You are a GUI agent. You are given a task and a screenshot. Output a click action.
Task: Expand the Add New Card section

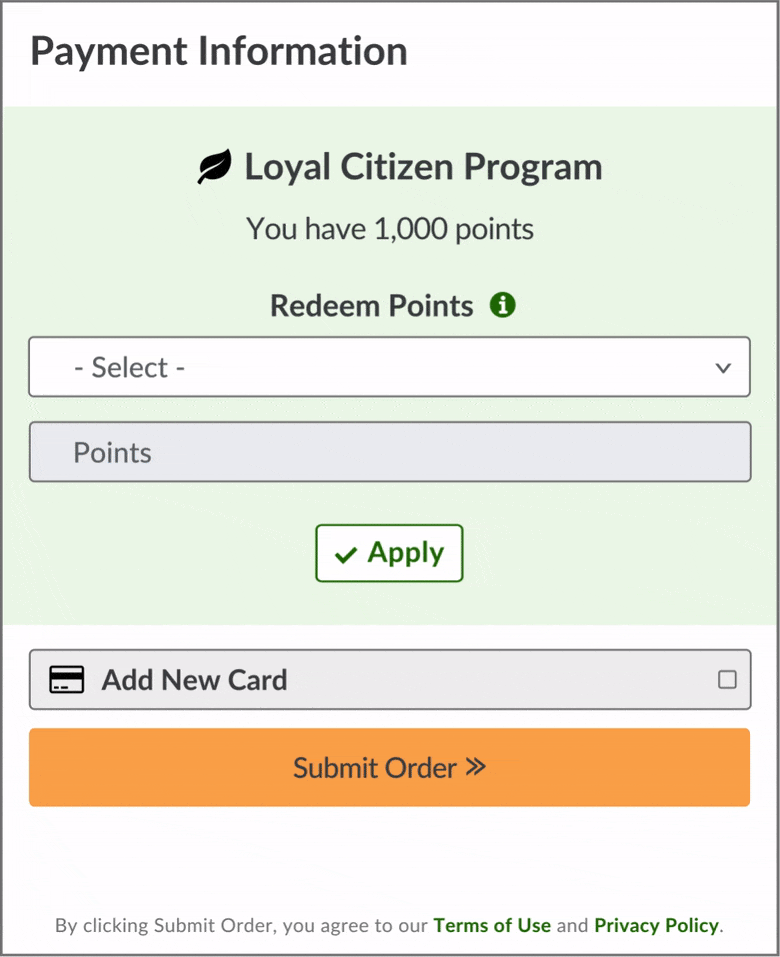[x=389, y=680]
